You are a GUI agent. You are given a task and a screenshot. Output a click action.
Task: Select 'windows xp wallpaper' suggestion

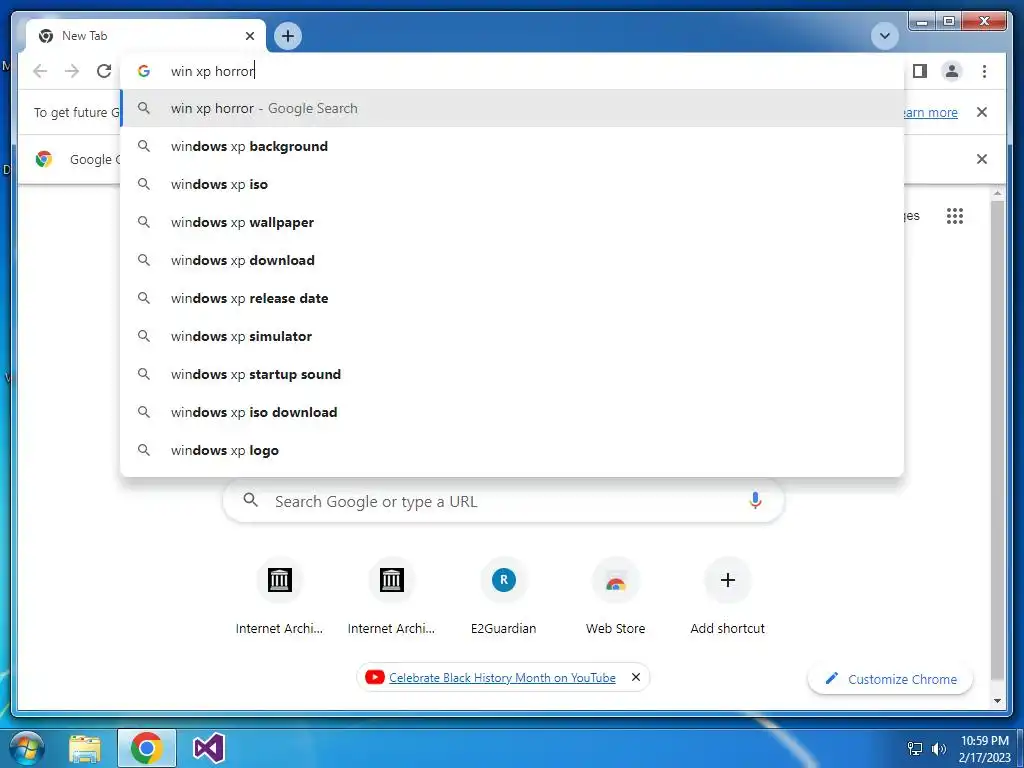click(x=513, y=222)
